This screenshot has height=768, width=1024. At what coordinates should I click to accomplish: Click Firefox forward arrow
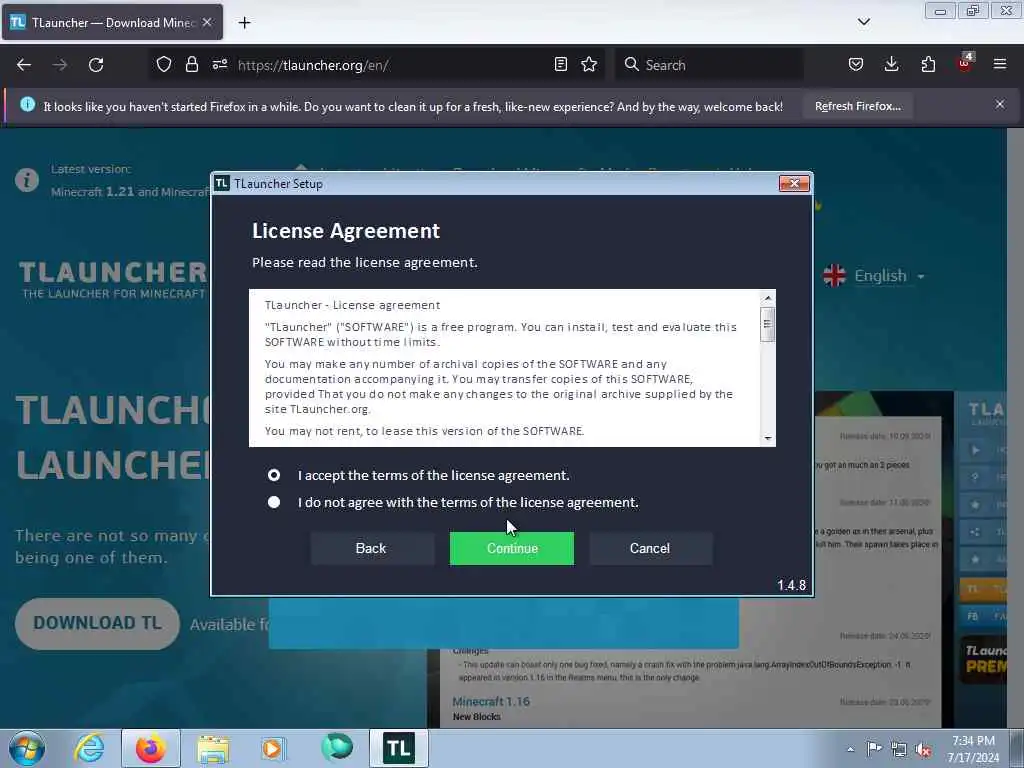(x=59, y=65)
